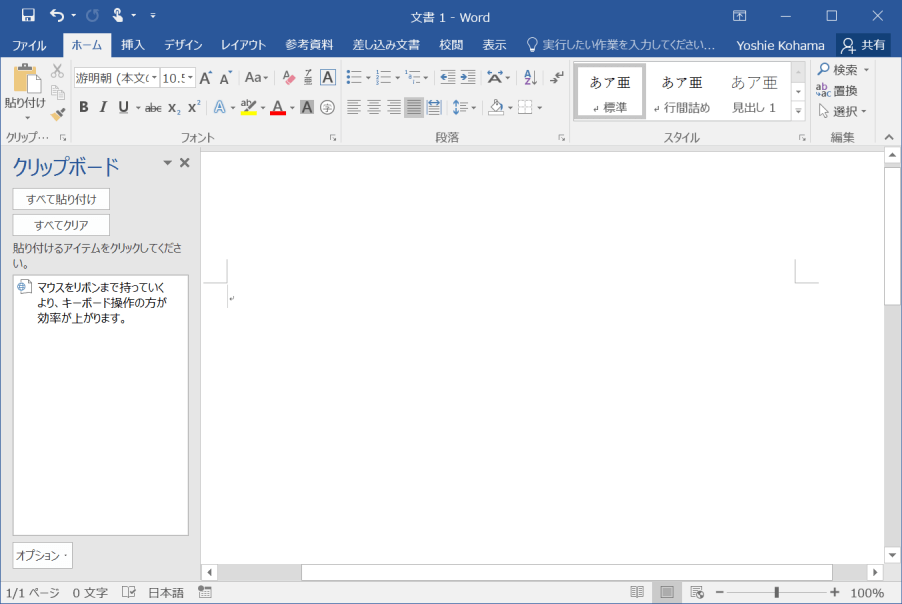This screenshot has width=902, height=604.
Task: Click the 共有 share button
Action: click(x=863, y=45)
